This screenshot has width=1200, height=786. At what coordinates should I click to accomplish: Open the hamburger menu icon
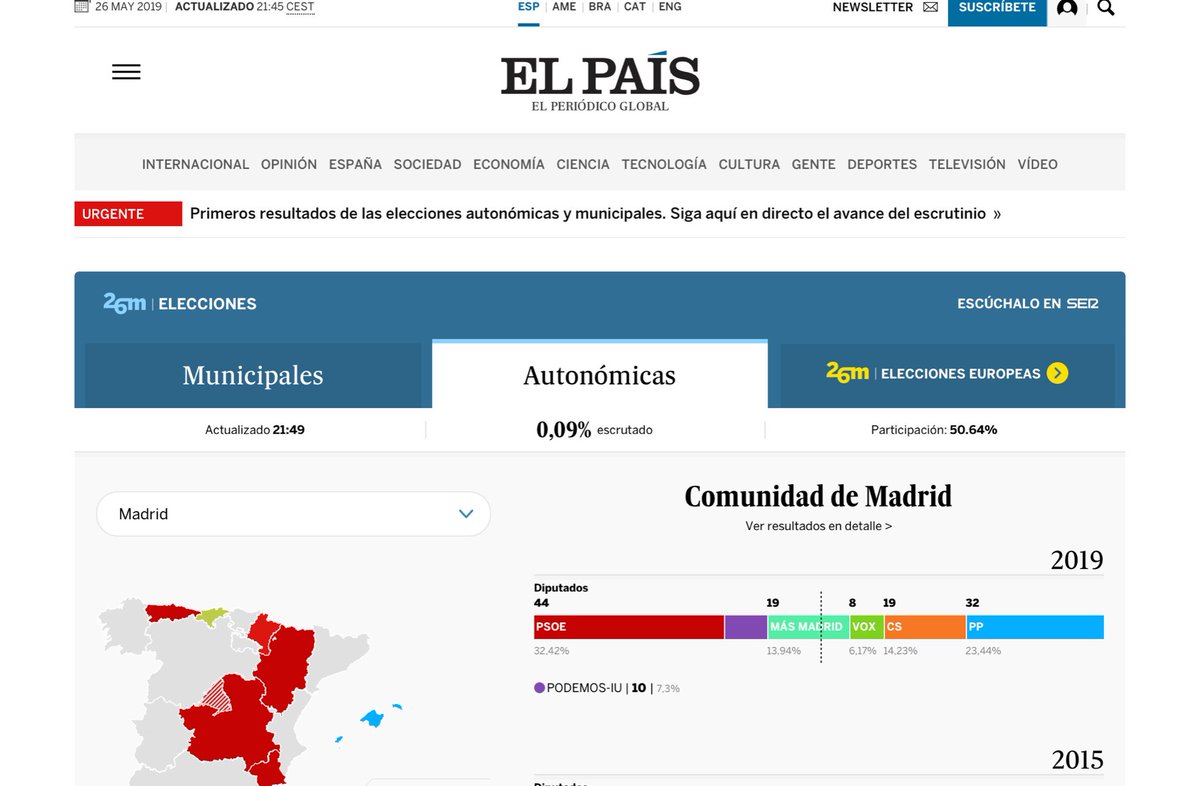click(x=126, y=72)
